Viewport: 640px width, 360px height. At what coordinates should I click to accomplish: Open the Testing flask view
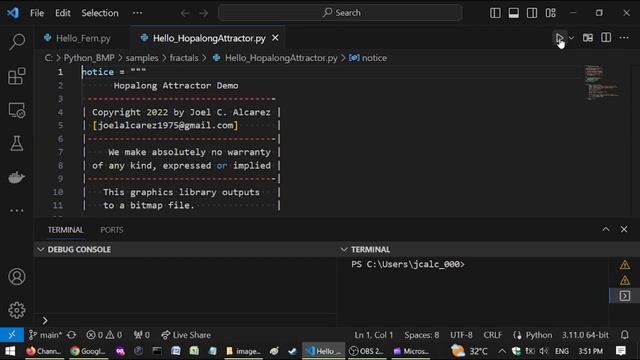pos(17,143)
